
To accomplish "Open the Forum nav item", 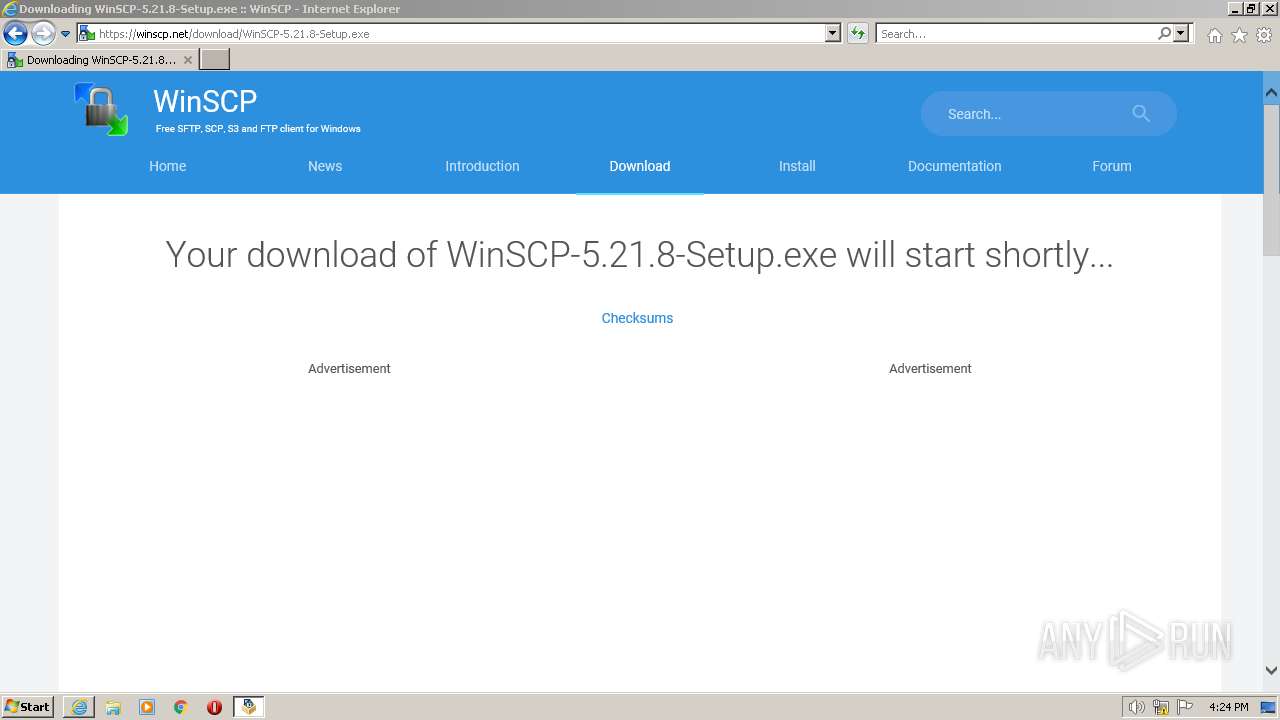I will [x=1112, y=166].
